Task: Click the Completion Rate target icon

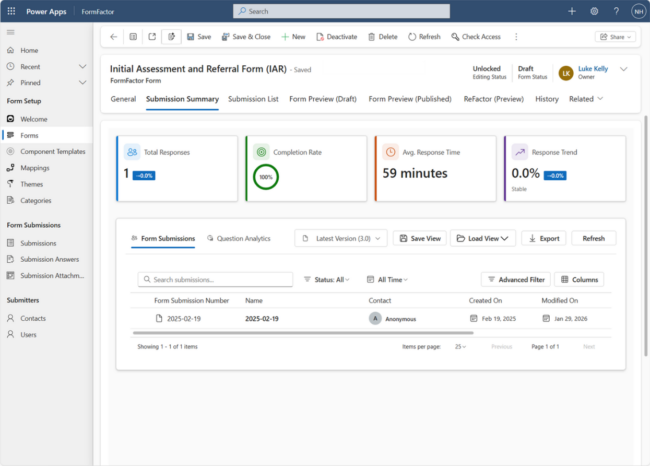Action: click(x=261, y=152)
